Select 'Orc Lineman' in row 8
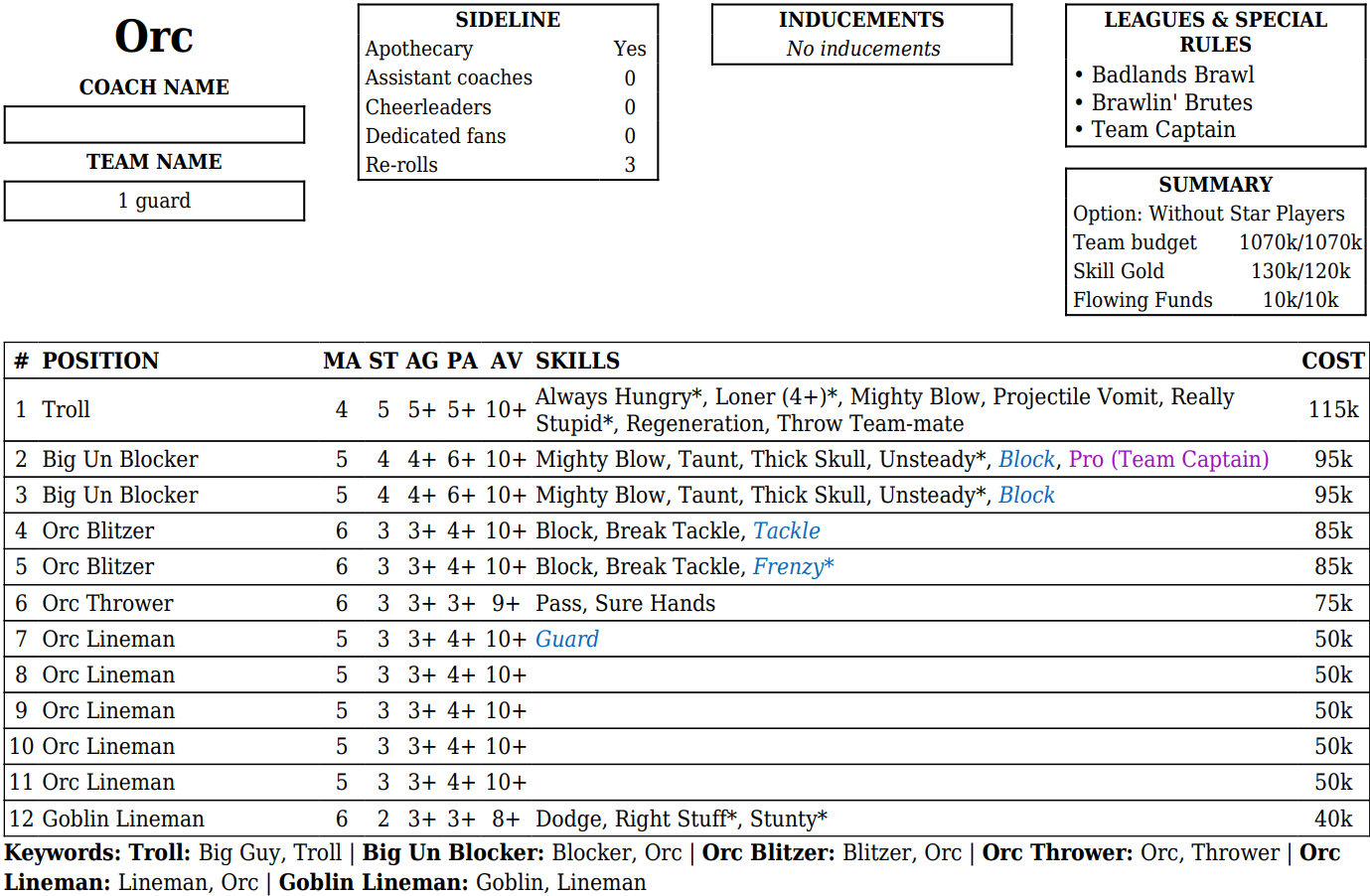Screen dimensions: 1370x896 click(x=108, y=674)
